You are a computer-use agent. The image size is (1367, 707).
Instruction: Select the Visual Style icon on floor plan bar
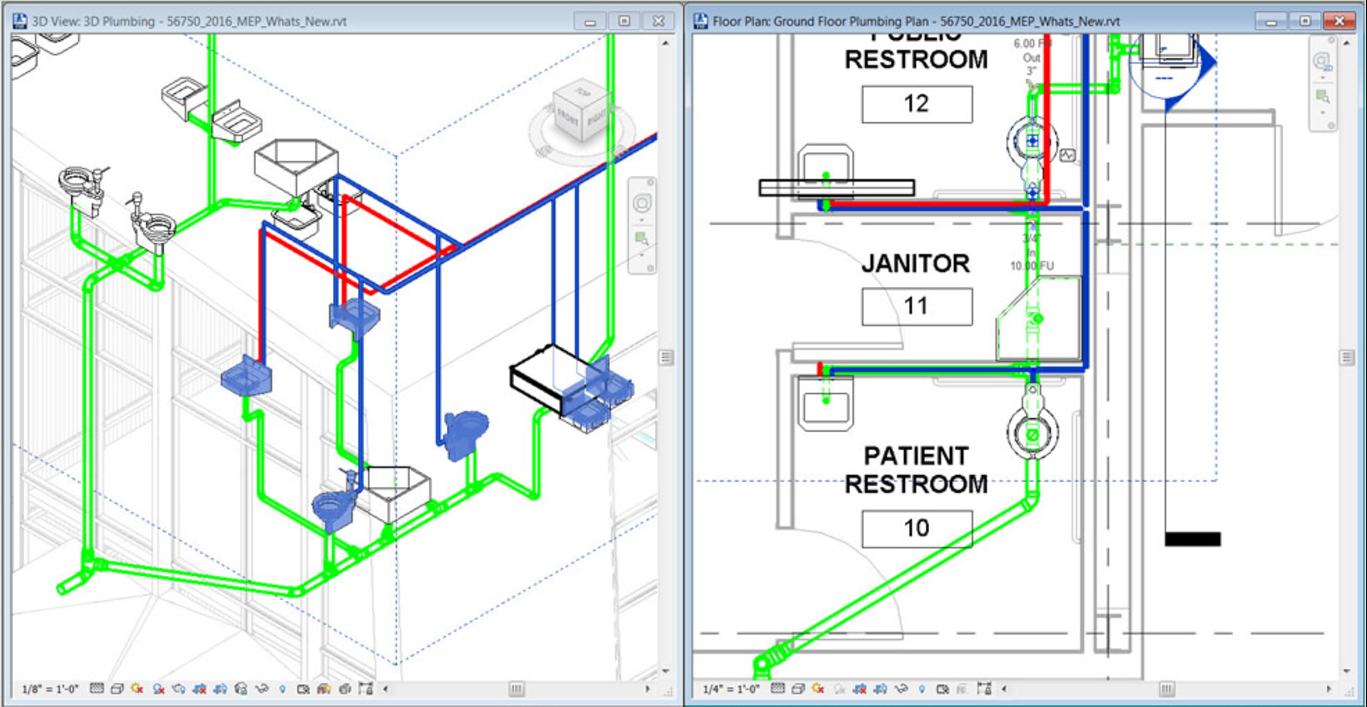798,688
